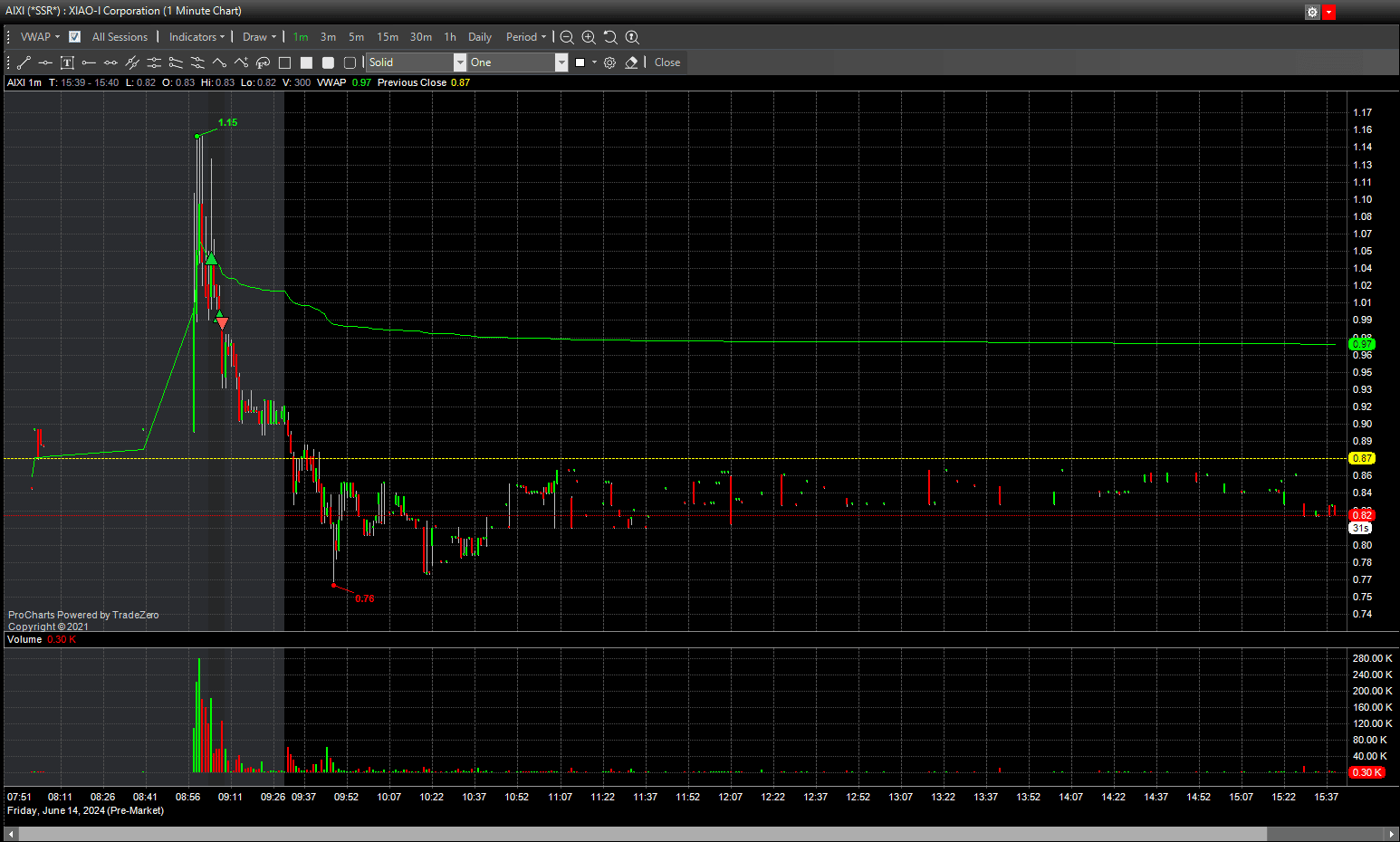This screenshot has height=842, width=1400.
Task: Open the Draw menu
Action: [x=259, y=37]
